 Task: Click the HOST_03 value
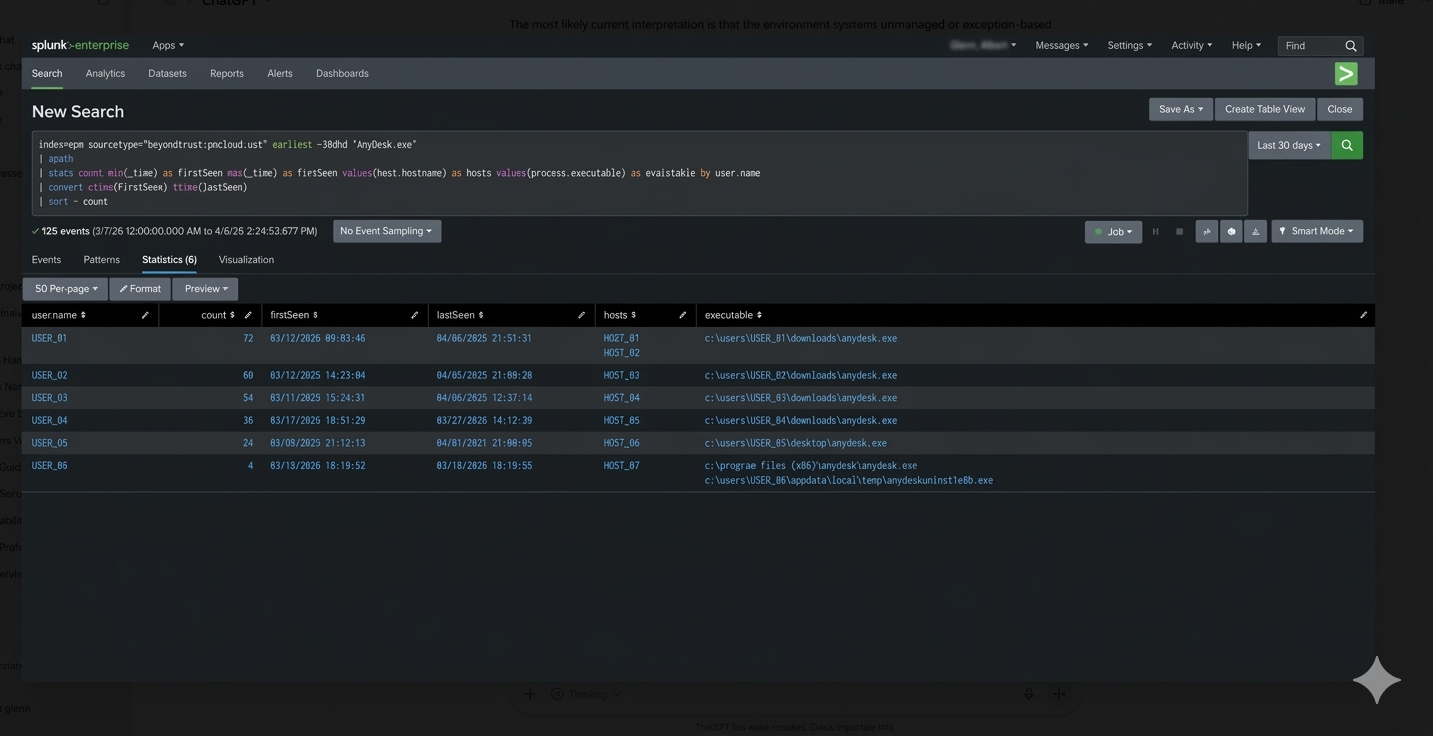[x=621, y=376]
